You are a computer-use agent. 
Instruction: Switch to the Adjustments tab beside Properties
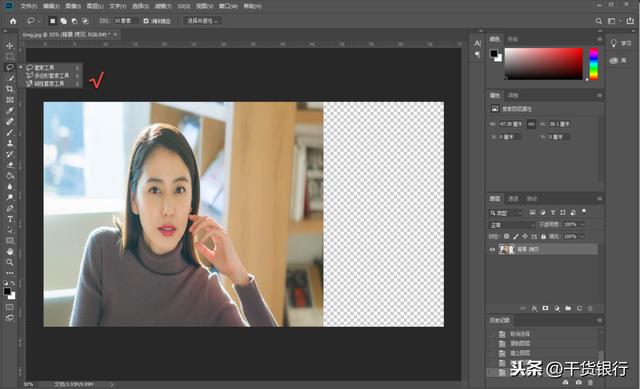[513, 96]
